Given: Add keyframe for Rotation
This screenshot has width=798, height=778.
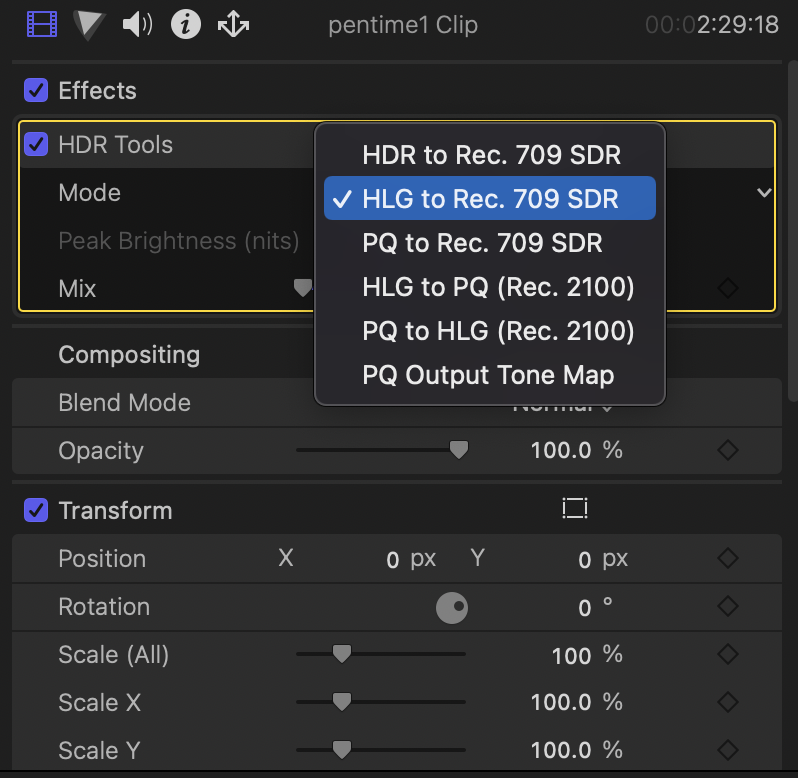Looking at the screenshot, I should [728, 606].
